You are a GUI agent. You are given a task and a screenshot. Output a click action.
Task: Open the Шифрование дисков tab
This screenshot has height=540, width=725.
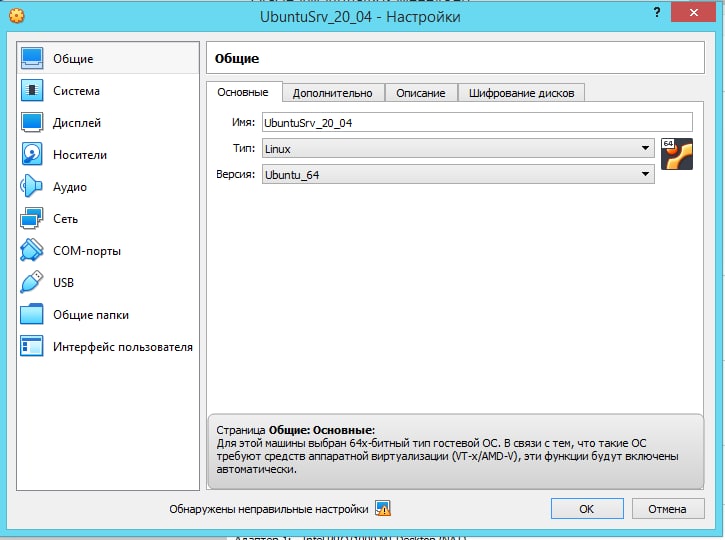(x=522, y=93)
